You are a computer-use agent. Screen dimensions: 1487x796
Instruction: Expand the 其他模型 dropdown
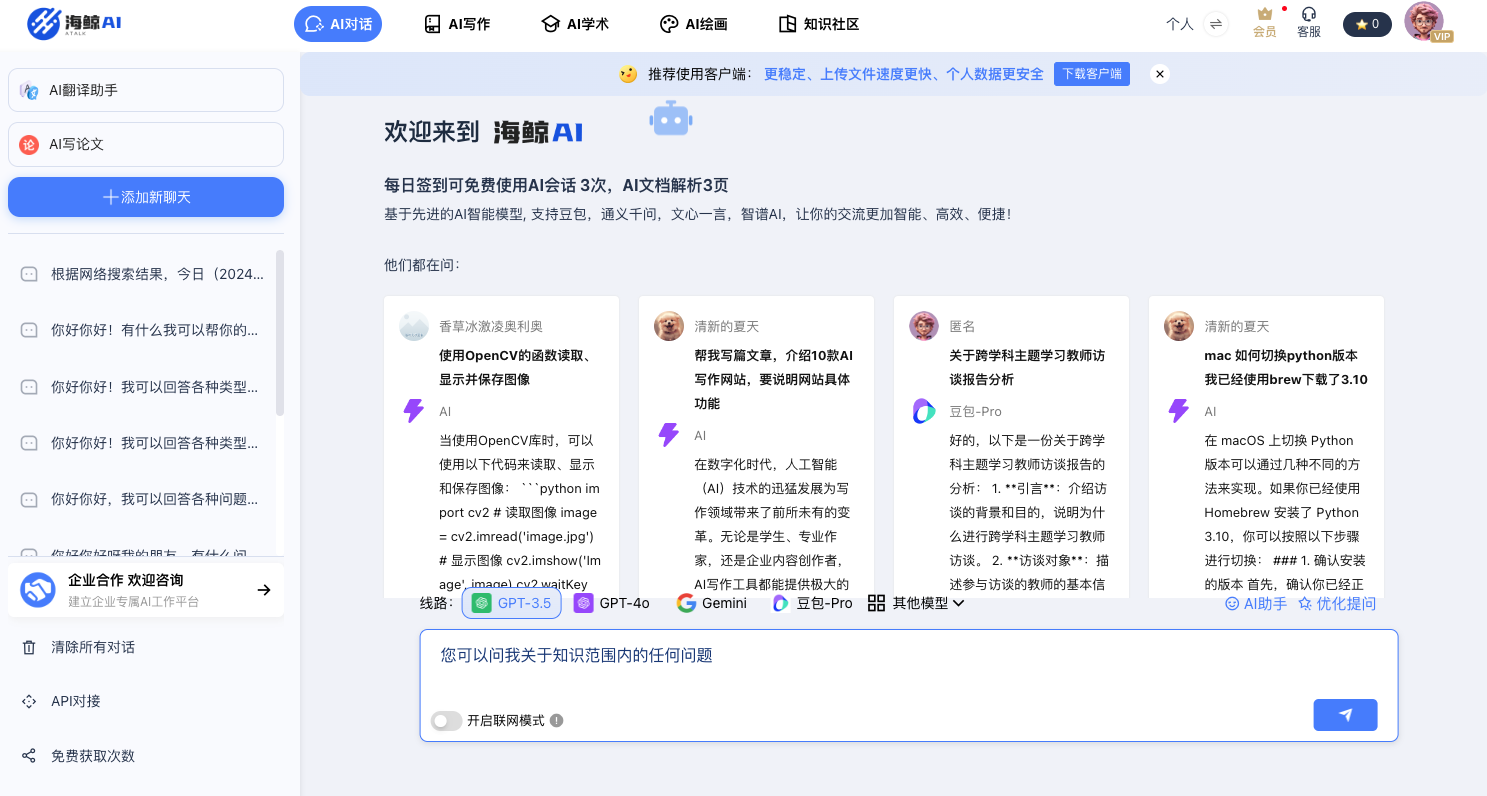917,603
